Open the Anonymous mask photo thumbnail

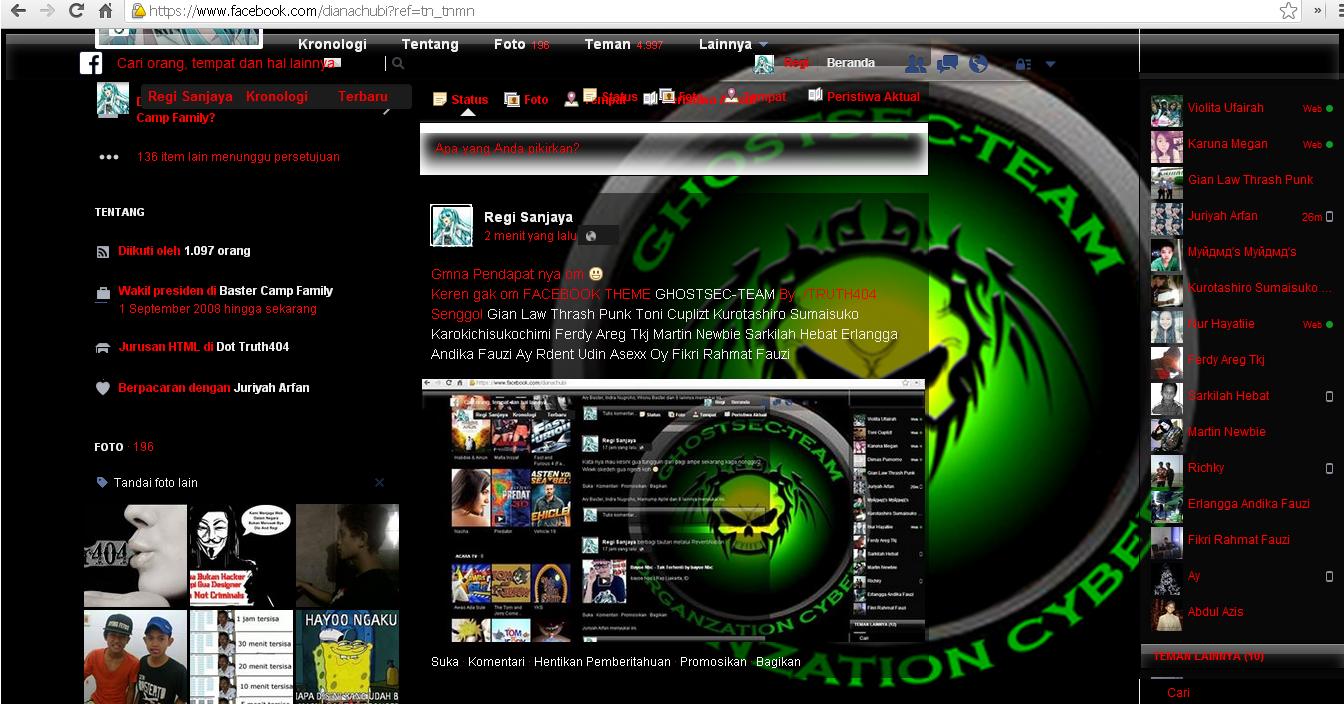[x=241, y=555]
